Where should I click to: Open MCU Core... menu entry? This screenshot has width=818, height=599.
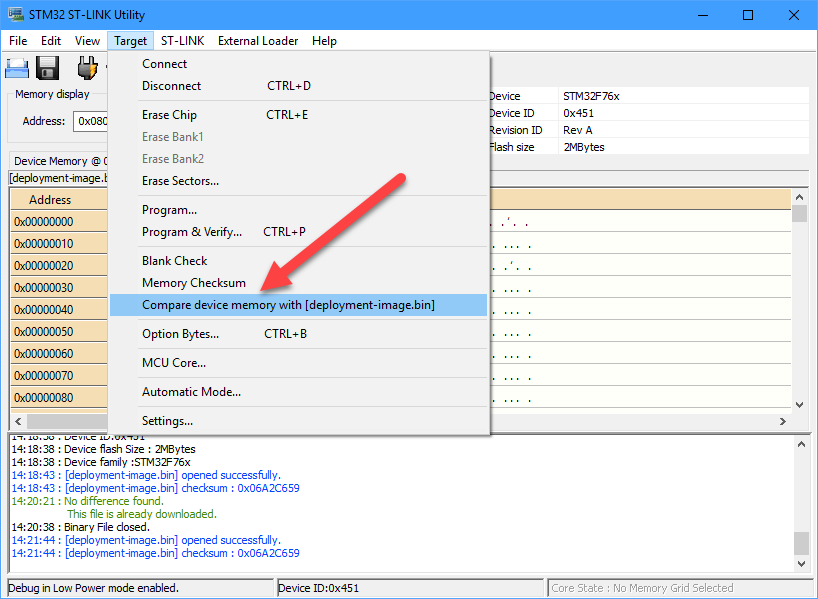coord(298,363)
